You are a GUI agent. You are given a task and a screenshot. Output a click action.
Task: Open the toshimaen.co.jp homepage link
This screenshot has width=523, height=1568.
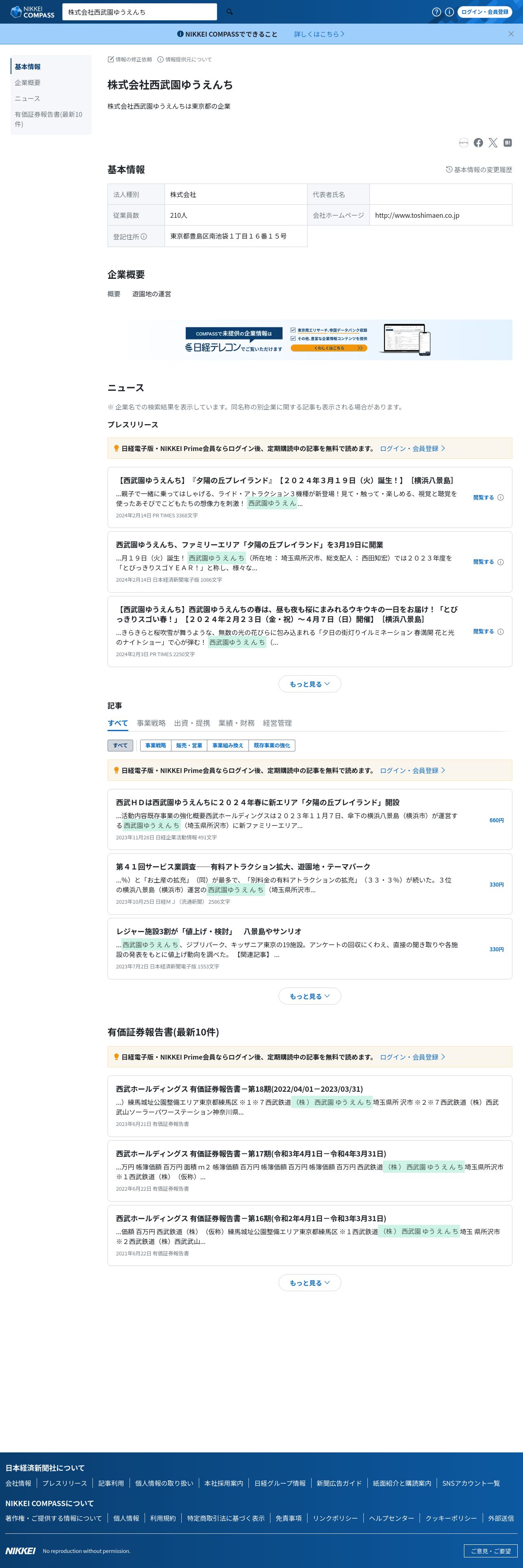[417, 215]
